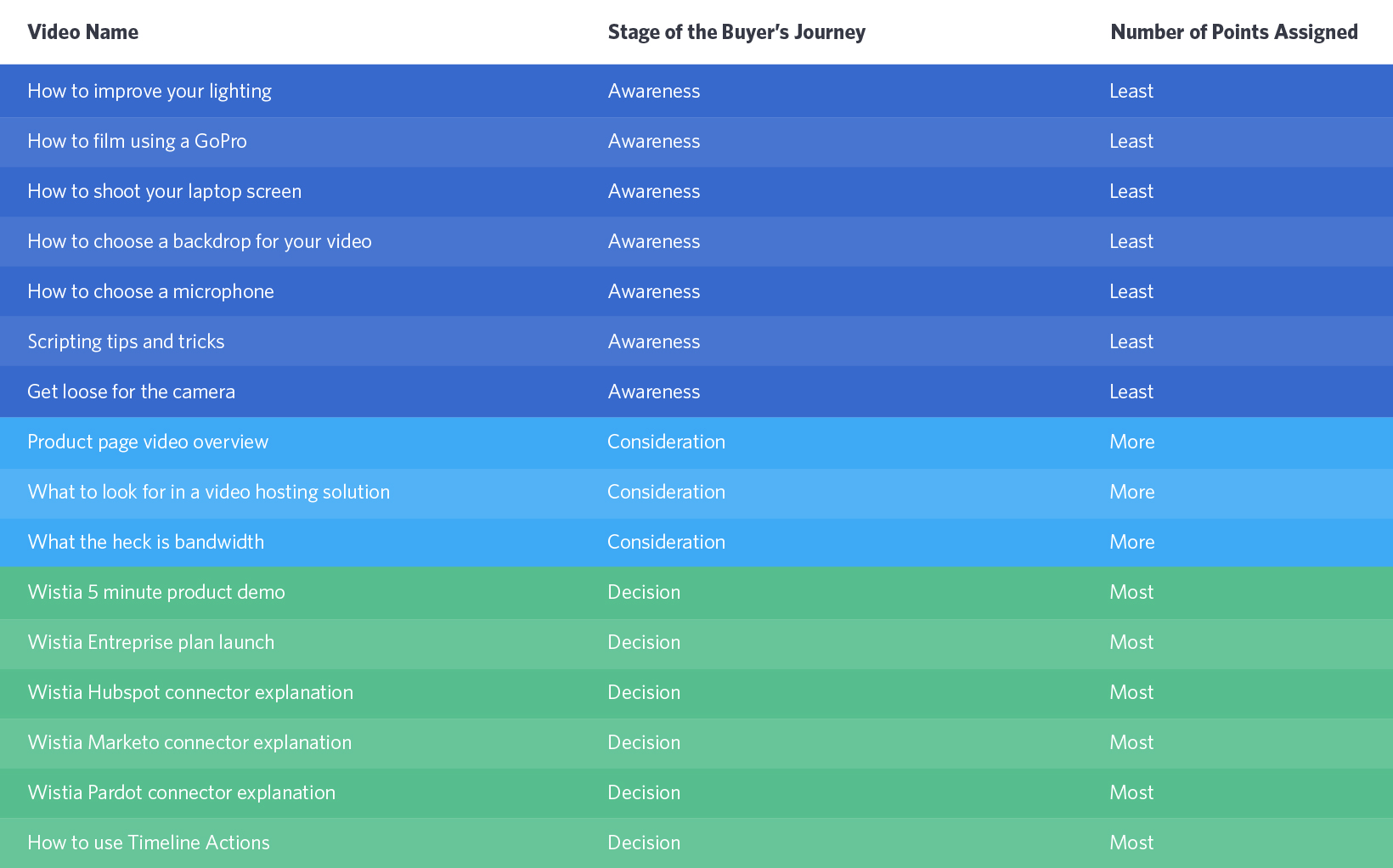Image resolution: width=1393 pixels, height=868 pixels.
Task: Select Get loose for the camera row
Action: click(696, 392)
